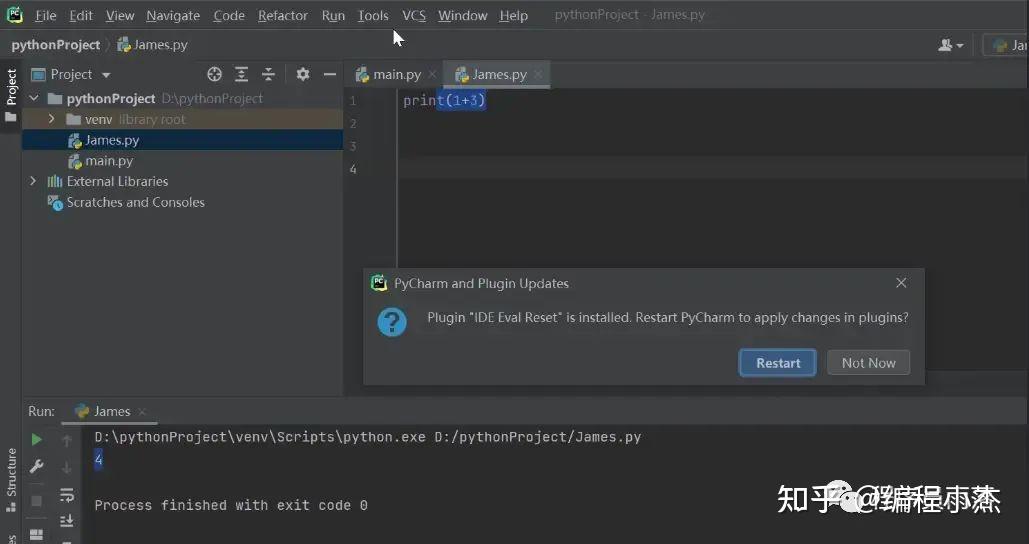Close the PyCharm and Plugin Updates dialog
The image size is (1029, 544).
[x=901, y=283]
